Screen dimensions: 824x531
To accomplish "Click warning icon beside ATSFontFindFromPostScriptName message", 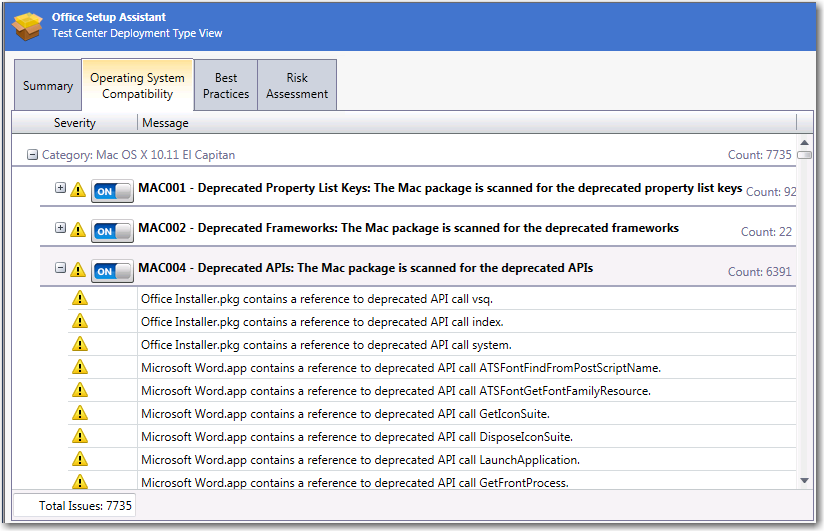I will click(x=80, y=367).
